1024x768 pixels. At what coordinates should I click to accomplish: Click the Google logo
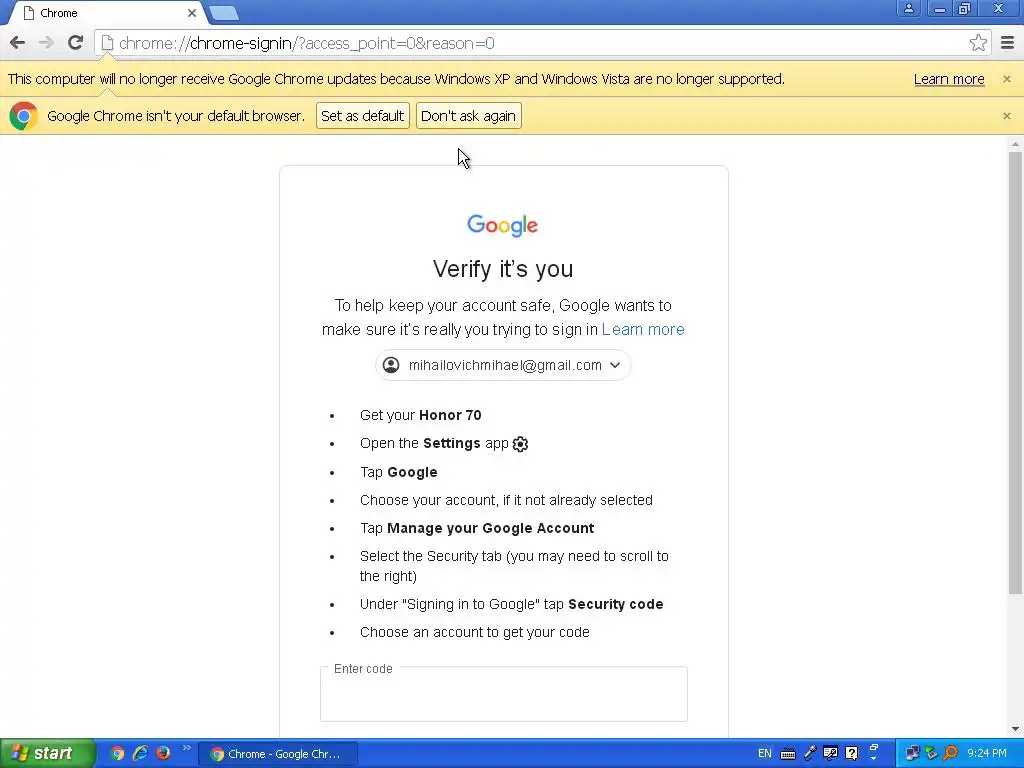pyautogui.click(x=502, y=225)
